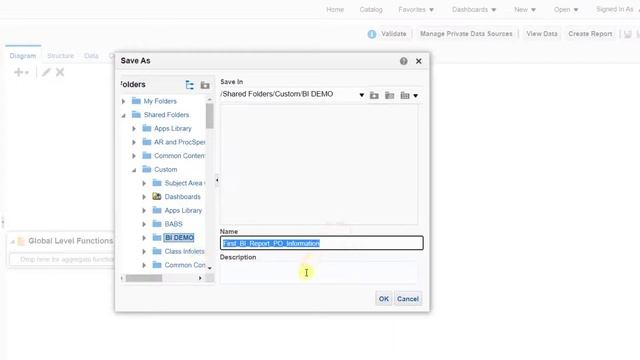This screenshot has width=640, height=360.
Task: Open the Save In path dropdown
Action: click(x=361, y=95)
